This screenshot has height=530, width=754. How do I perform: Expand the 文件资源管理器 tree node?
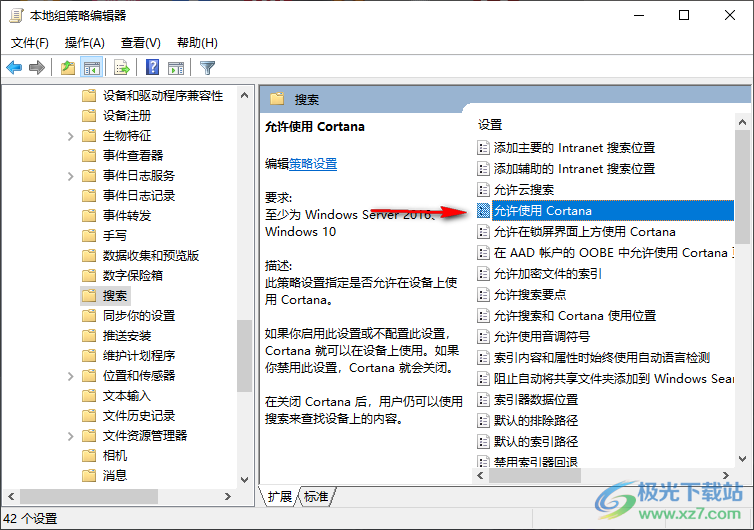(71, 436)
